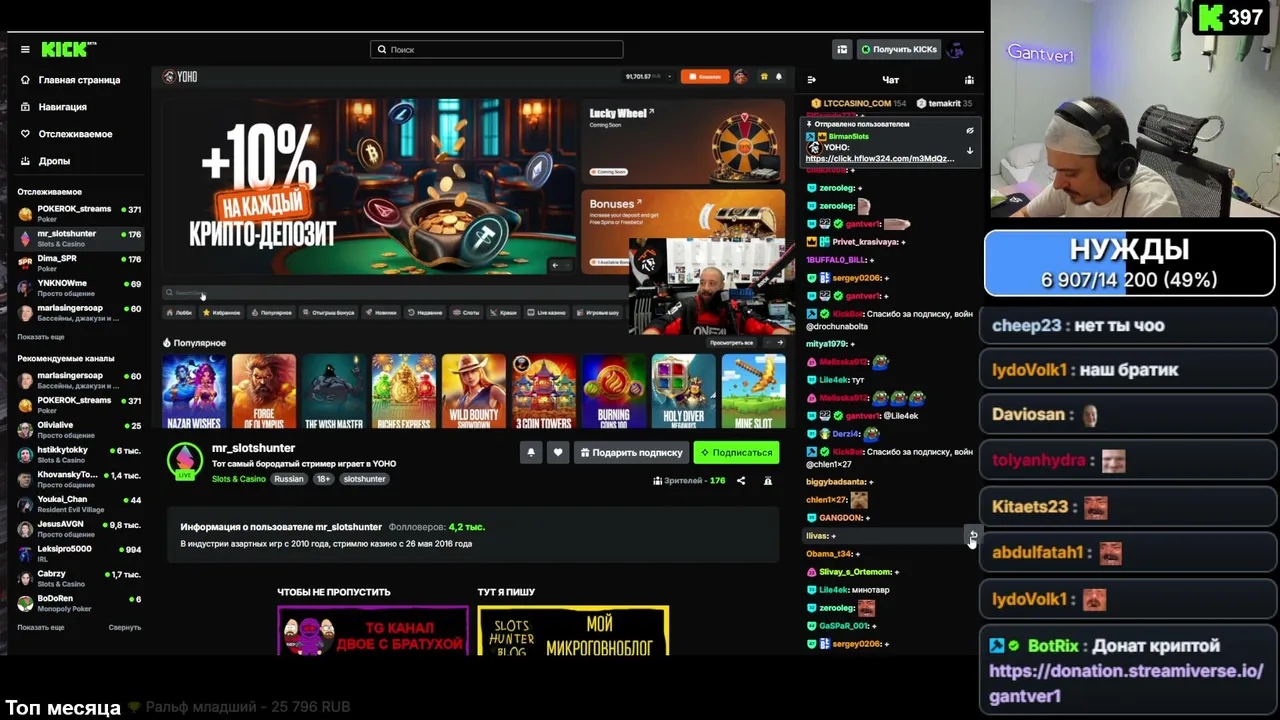The image size is (1280, 720).
Task: Hide the pinned chat message
Action: (x=969, y=130)
